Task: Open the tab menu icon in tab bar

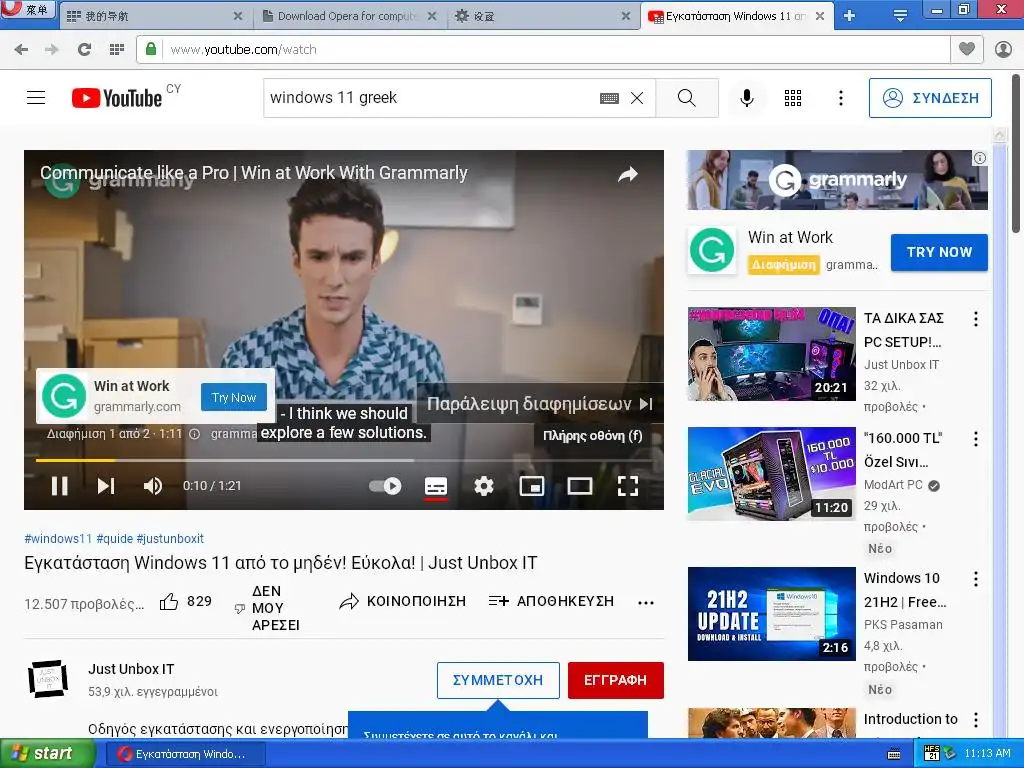Action: click(x=900, y=16)
